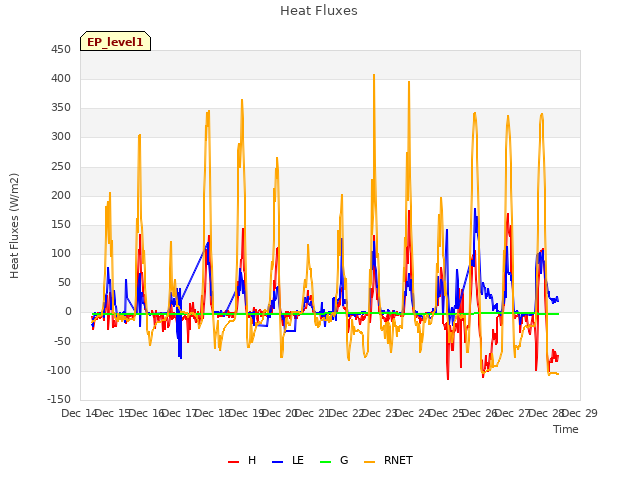The image size is (640, 480).
Task: Click the 150 y-axis tick label
Action: coord(61,224)
